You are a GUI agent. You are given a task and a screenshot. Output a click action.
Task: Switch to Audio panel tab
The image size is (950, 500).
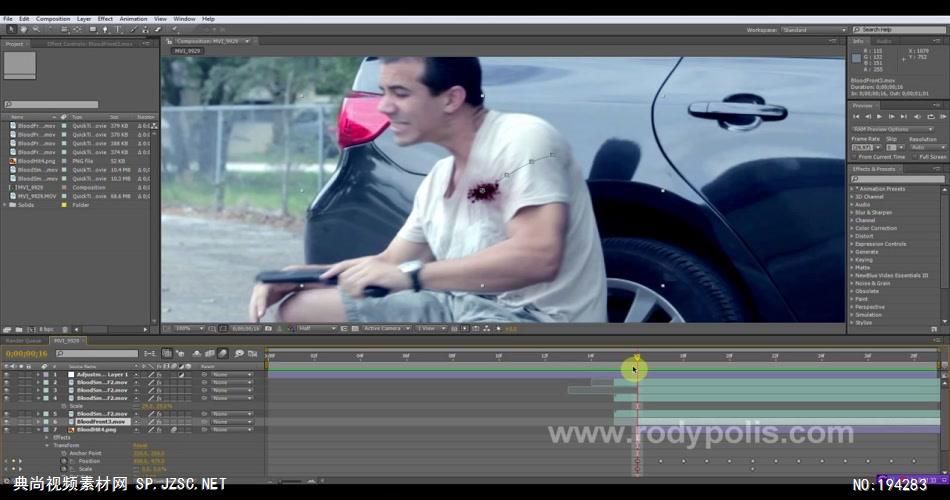tap(884, 41)
